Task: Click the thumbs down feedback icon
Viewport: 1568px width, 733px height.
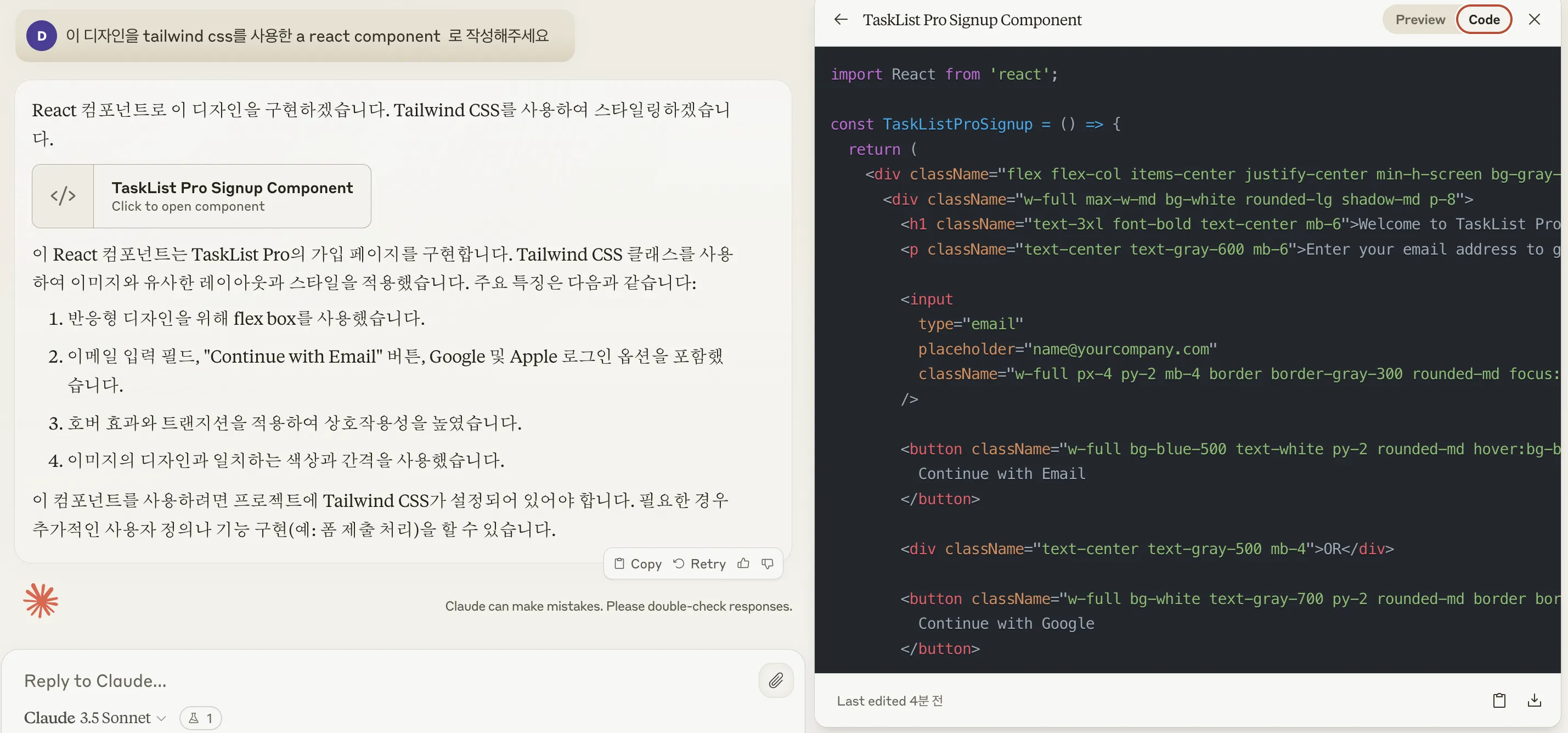Action: coord(767,564)
